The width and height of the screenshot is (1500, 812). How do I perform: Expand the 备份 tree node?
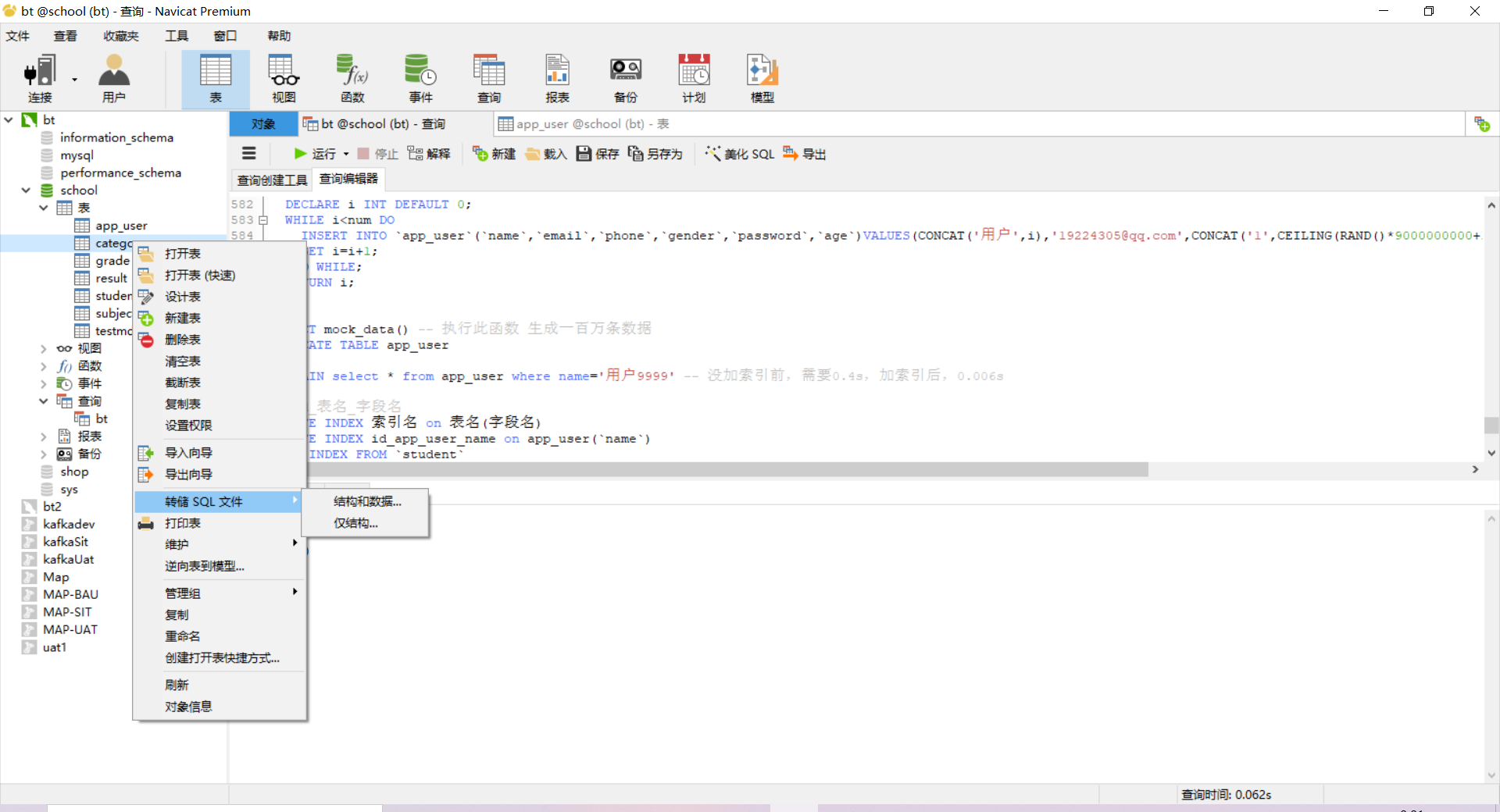click(x=44, y=454)
